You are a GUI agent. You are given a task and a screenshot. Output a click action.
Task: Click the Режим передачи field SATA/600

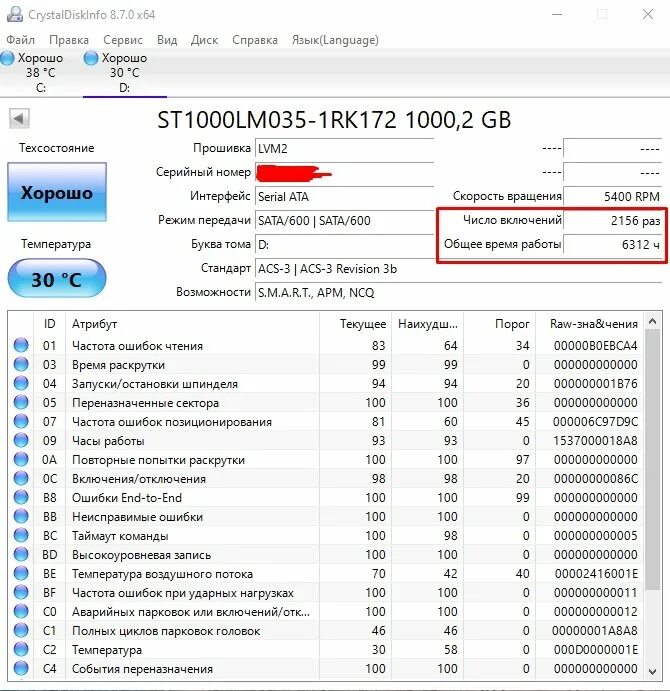[x=344, y=220]
